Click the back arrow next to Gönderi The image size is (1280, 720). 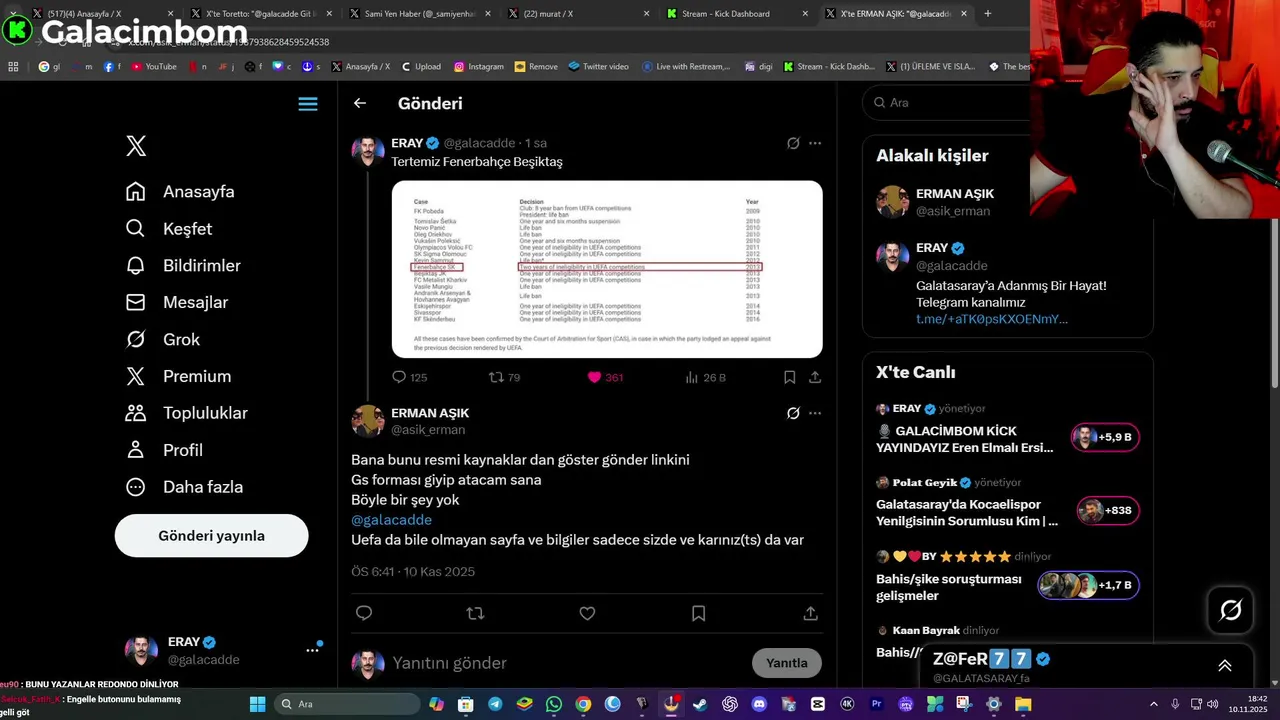360,103
